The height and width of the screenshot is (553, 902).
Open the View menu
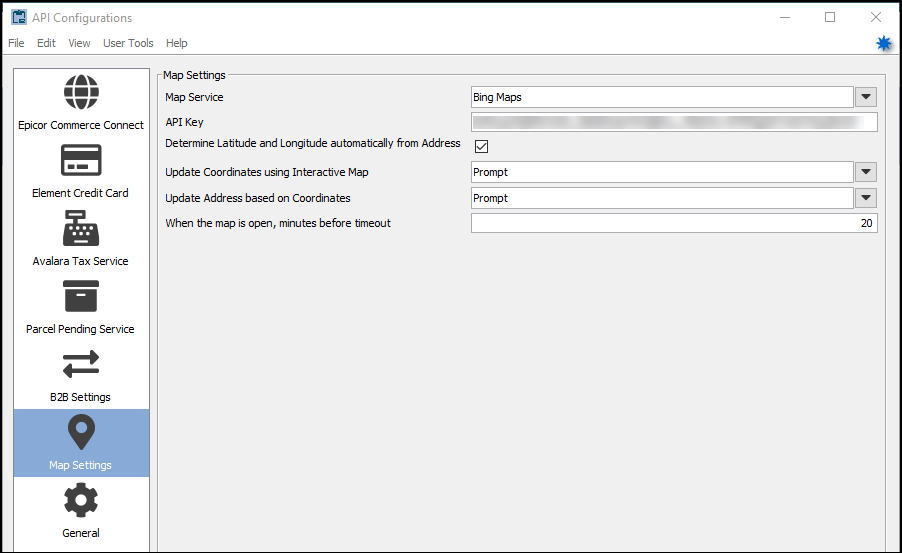(79, 43)
